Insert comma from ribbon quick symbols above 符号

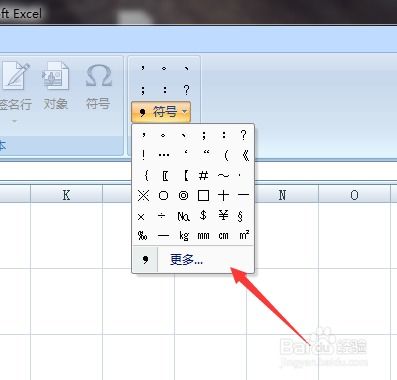pos(143,68)
